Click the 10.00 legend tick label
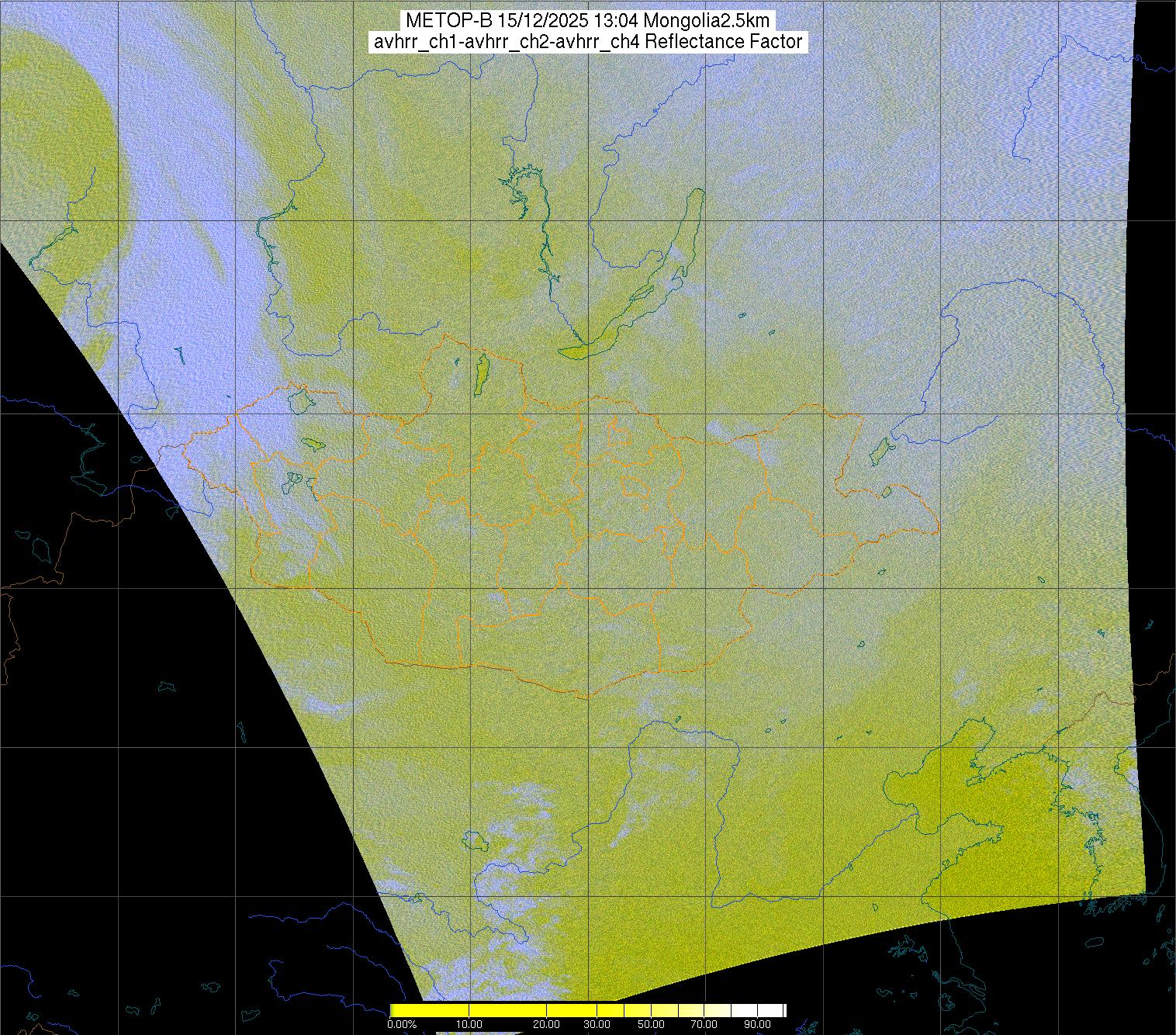This screenshot has height=1035, width=1176. (470, 1025)
